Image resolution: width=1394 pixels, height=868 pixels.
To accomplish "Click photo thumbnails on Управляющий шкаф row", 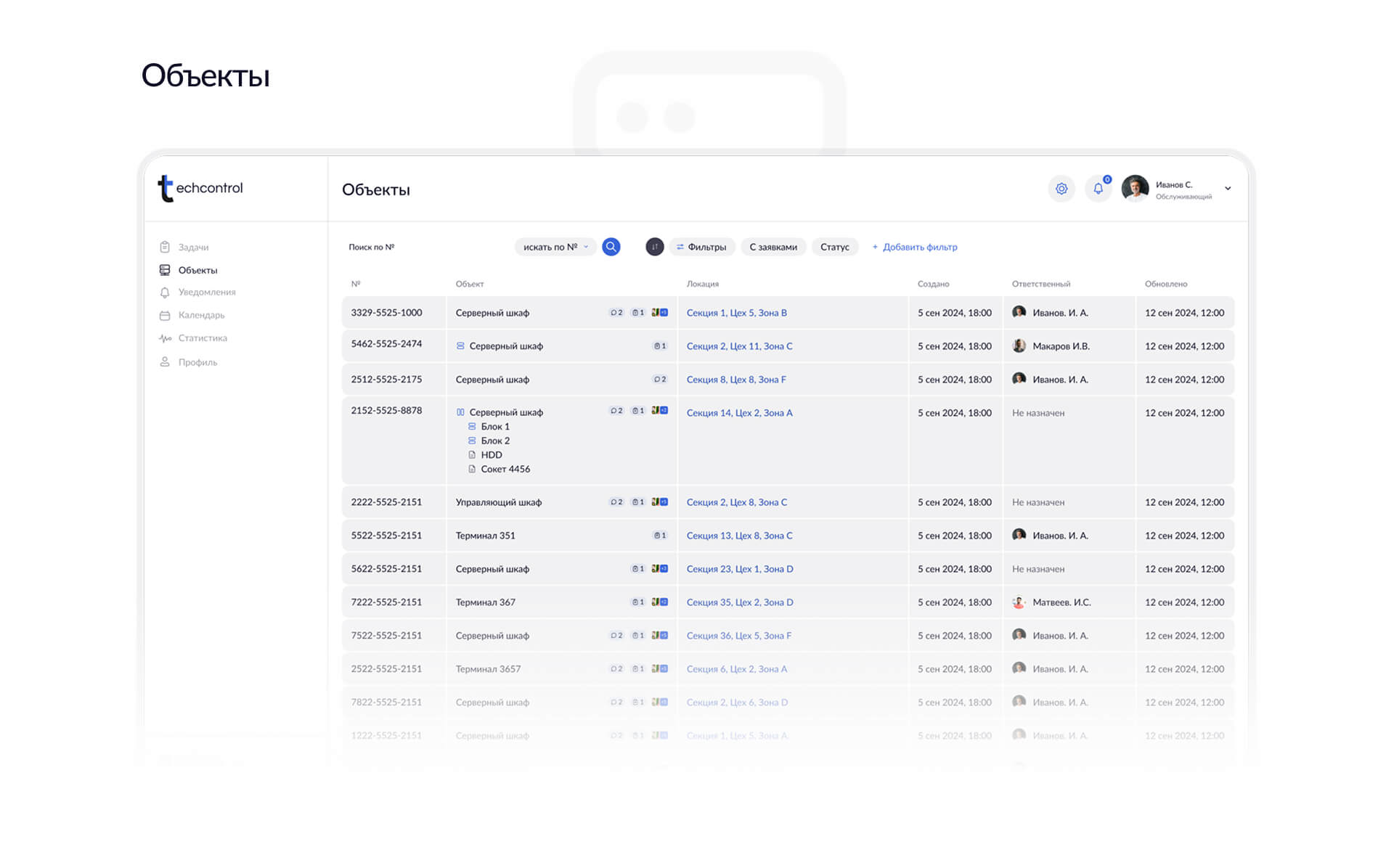I will pos(659,502).
